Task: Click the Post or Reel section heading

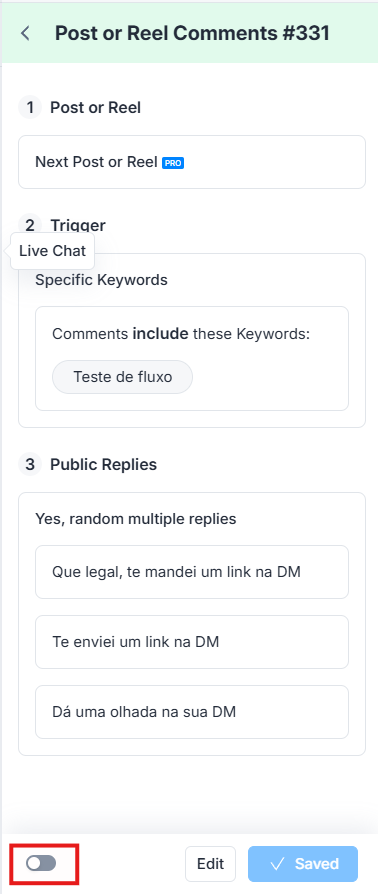Action: click(95, 107)
